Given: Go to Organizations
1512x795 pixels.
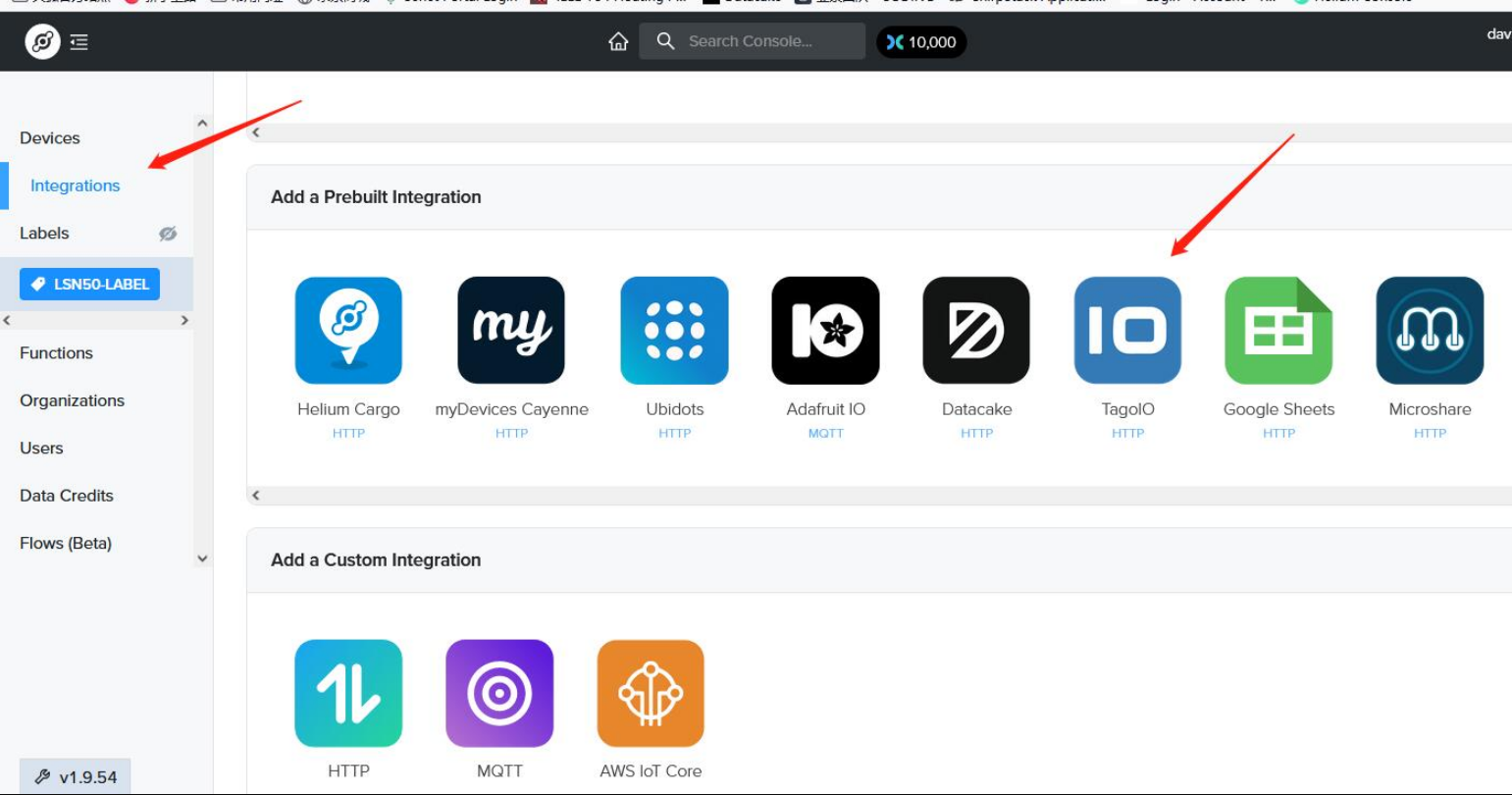Looking at the screenshot, I should click(x=72, y=400).
